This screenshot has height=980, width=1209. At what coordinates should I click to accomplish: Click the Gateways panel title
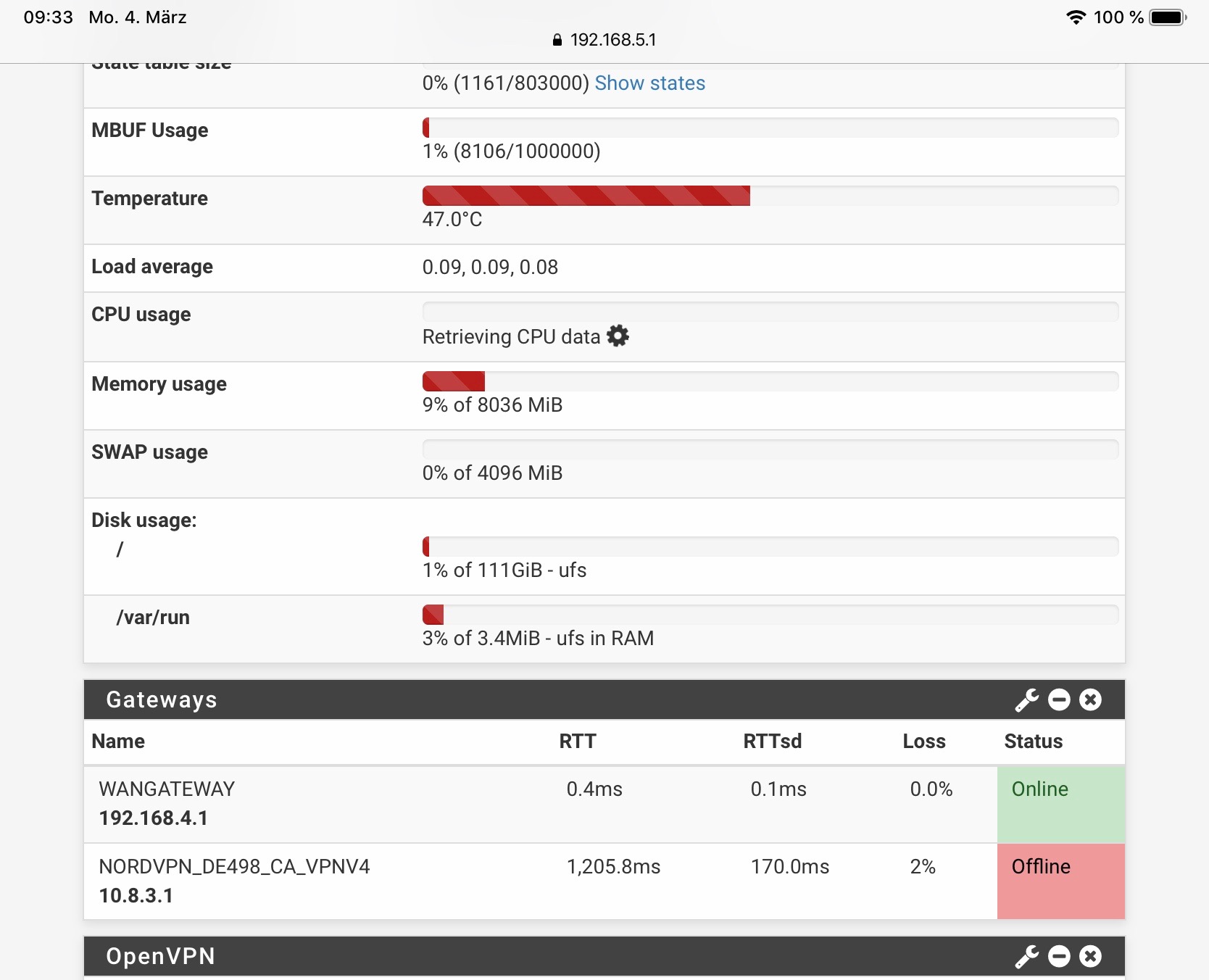[x=162, y=700]
